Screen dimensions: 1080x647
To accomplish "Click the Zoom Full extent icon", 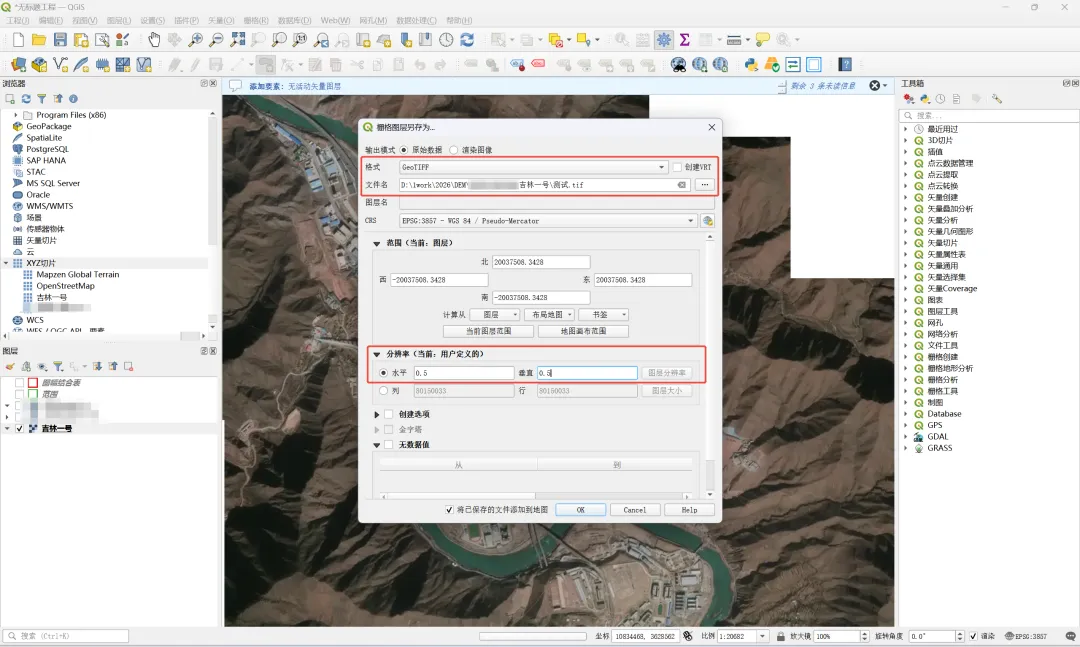I will (238, 40).
